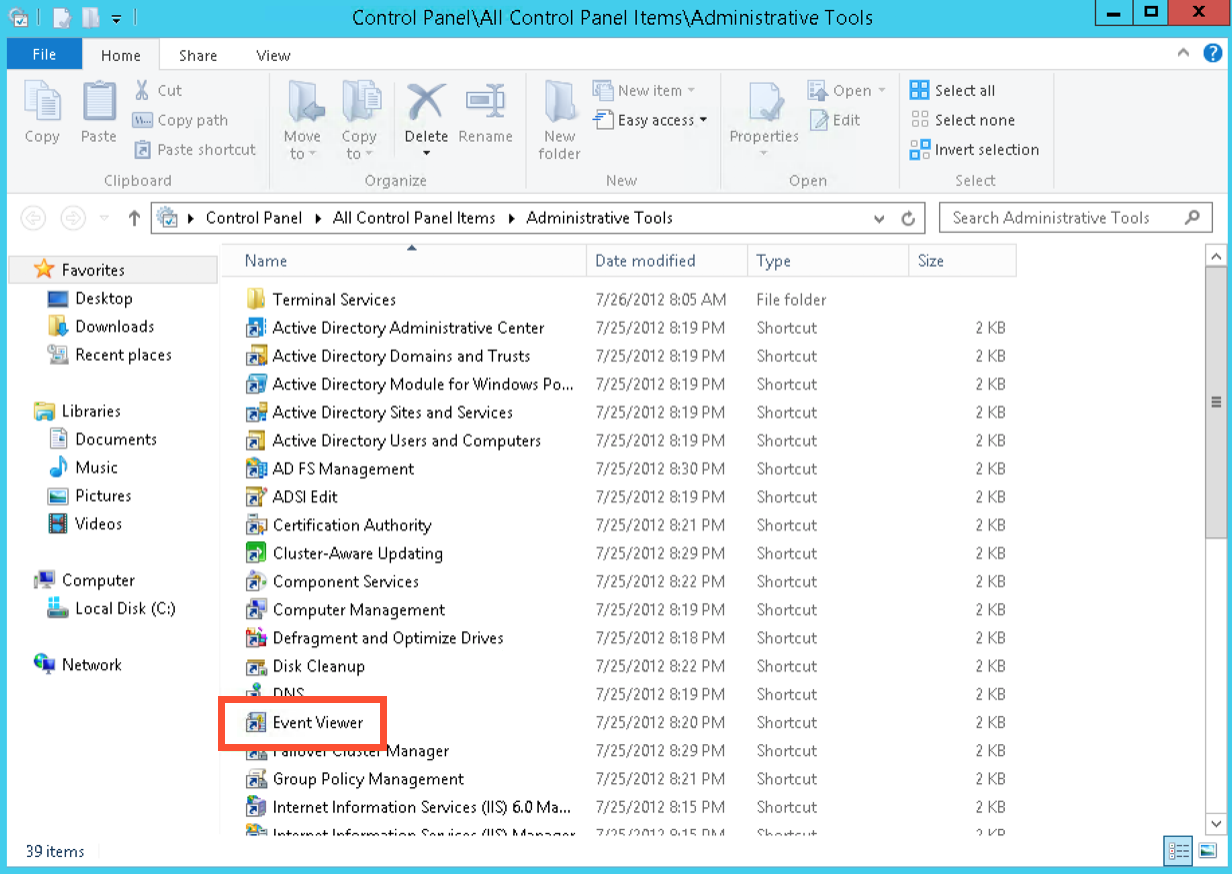This screenshot has height=874, width=1232.
Task: Sort by Date modified column header
Action: pos(667,261)
